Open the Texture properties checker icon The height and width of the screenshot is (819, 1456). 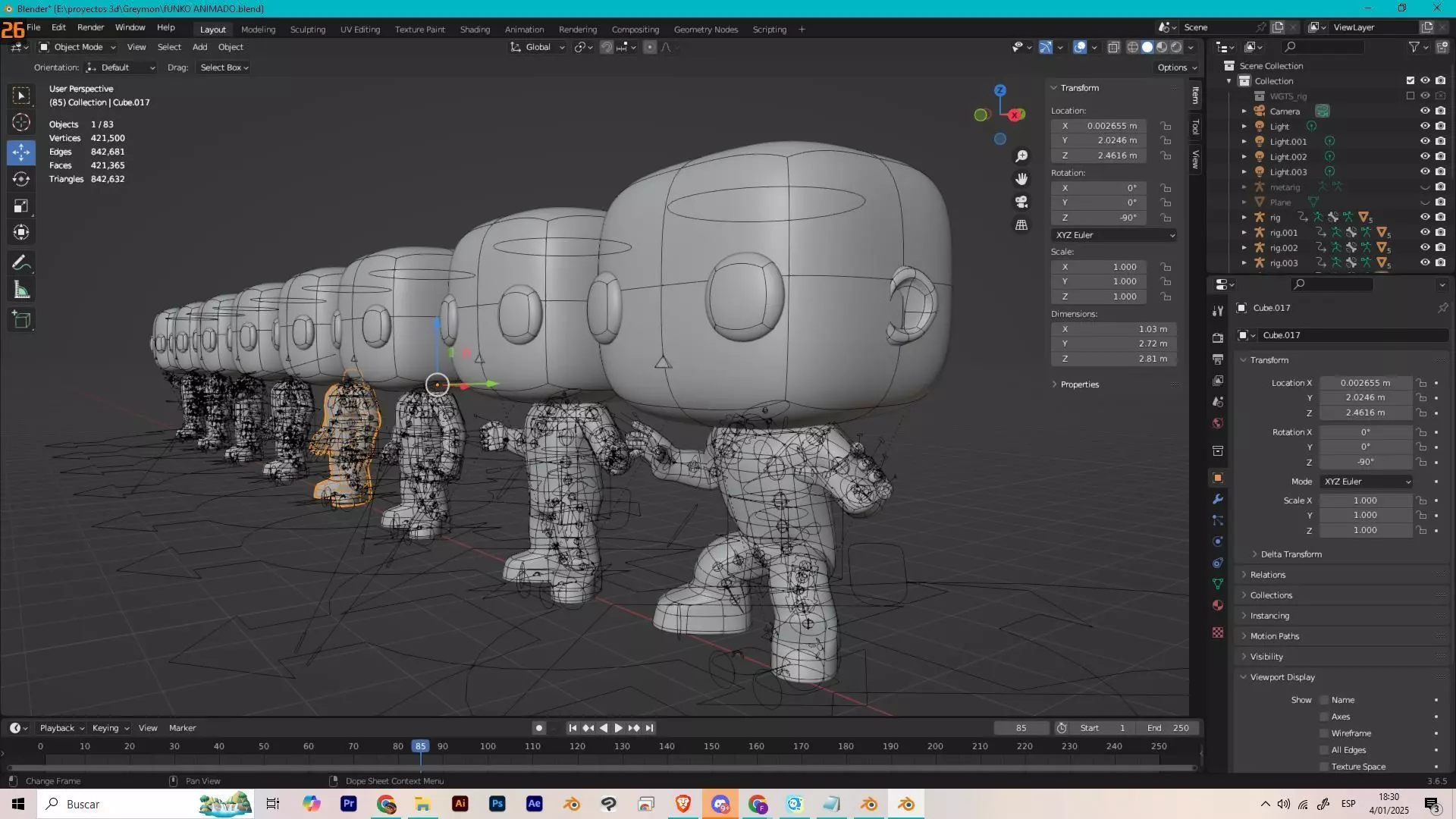pos(1218,632)
